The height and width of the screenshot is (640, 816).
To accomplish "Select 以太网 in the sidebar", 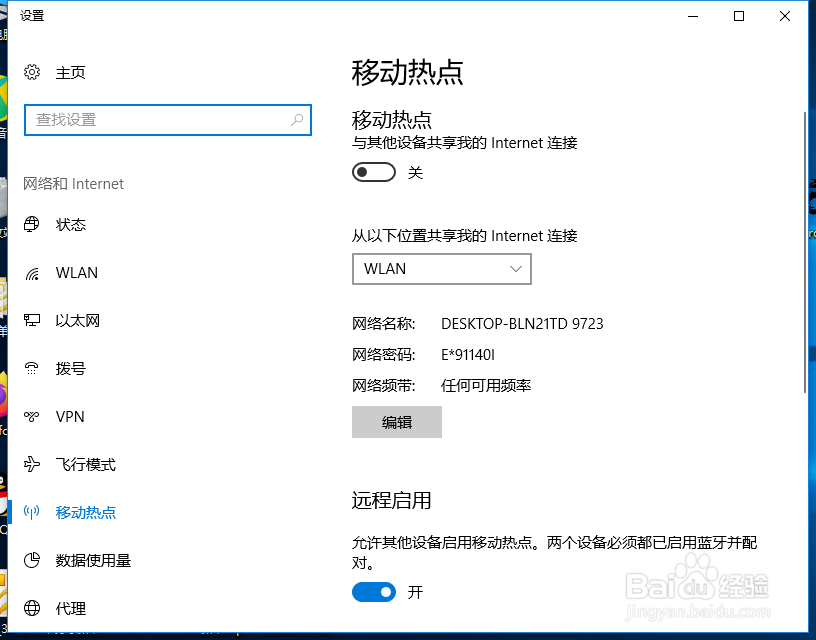I will coord(78,321).
